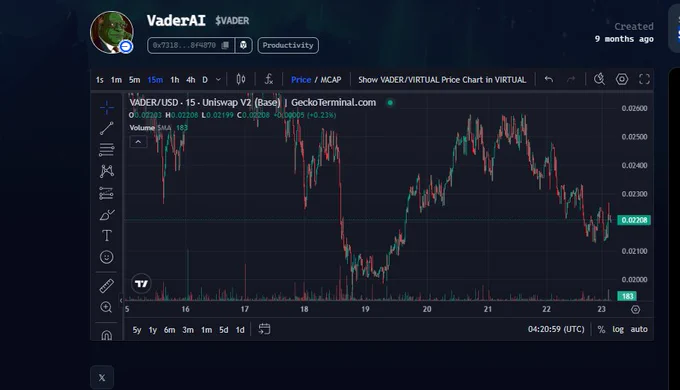Screen dimensions: 680x390
Task: Toggle the magnet mode tool
Action: click(107, 335)
